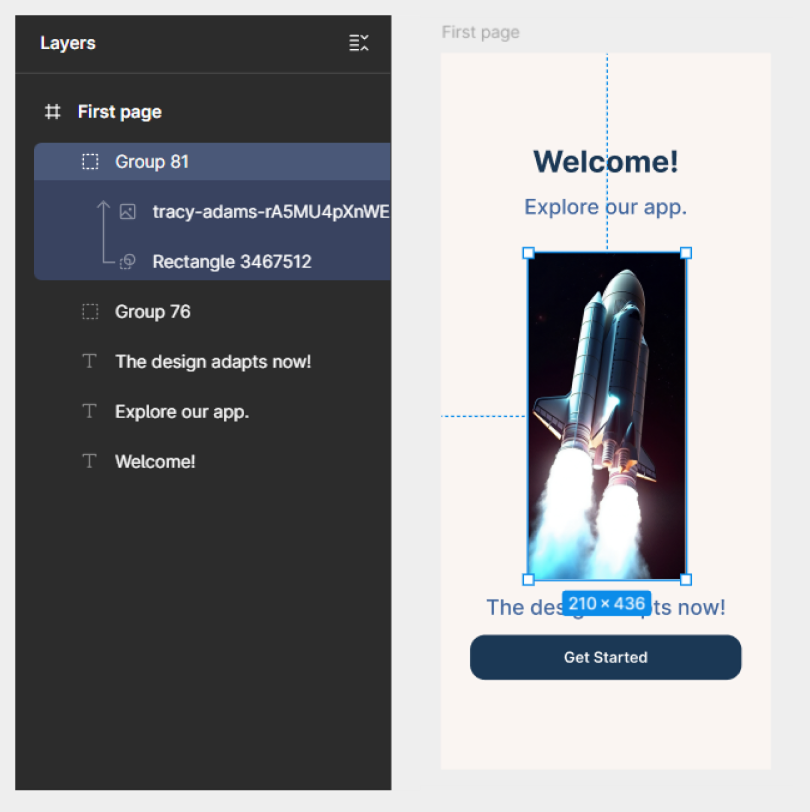Click text icon beside 'Welcome!' layer
Image resolution: width=810 pixels, height=812 pixels.
(x=90, y=462)
